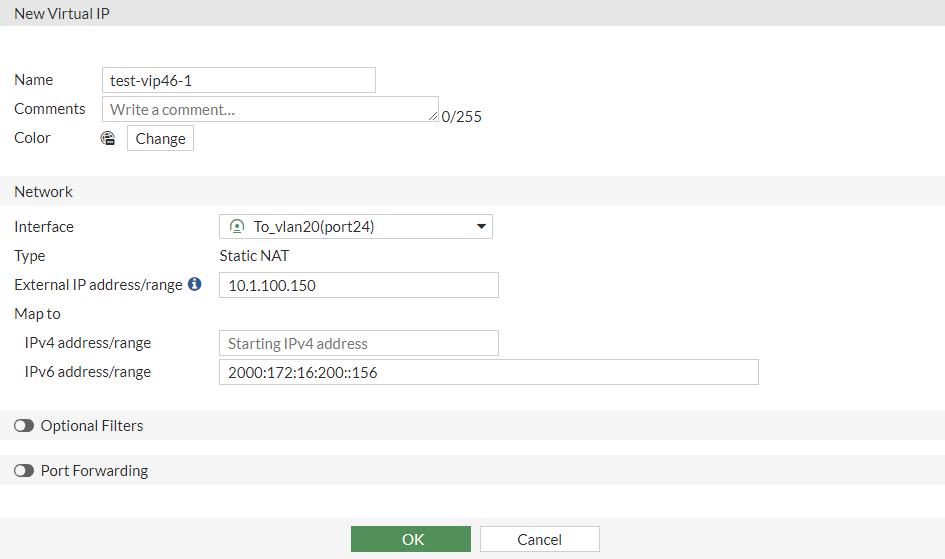Click the Port Forwarding label text
This screenshot has width=945, height=559.
[94, 470]
